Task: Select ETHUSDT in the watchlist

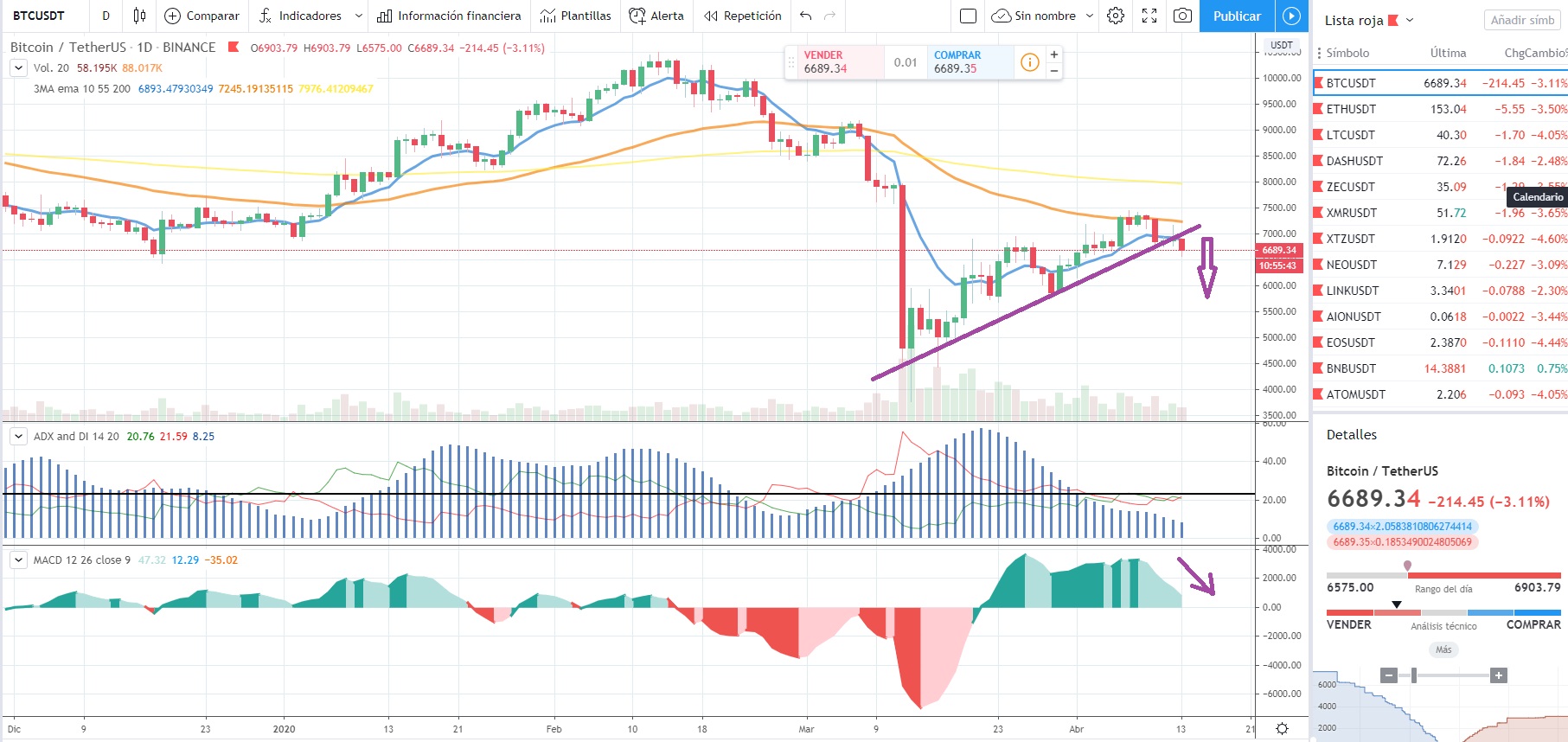Action: pos(1440,109)
